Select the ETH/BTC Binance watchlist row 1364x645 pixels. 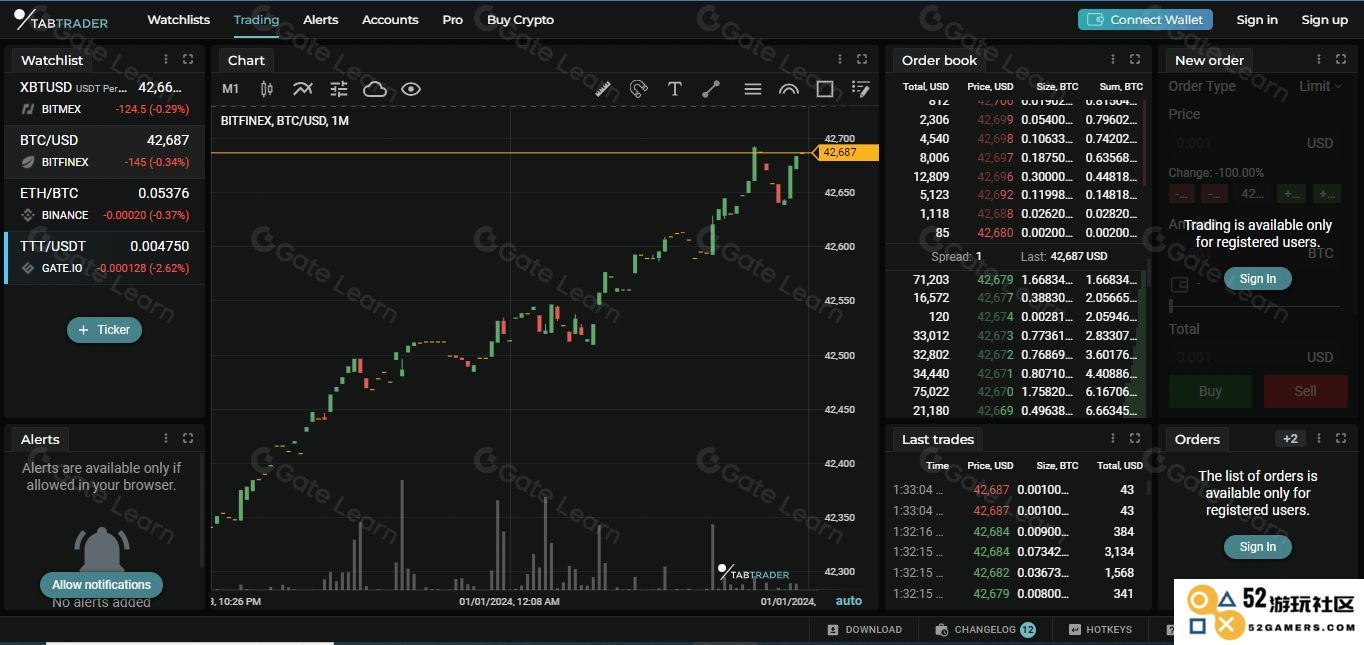(105, 204)
